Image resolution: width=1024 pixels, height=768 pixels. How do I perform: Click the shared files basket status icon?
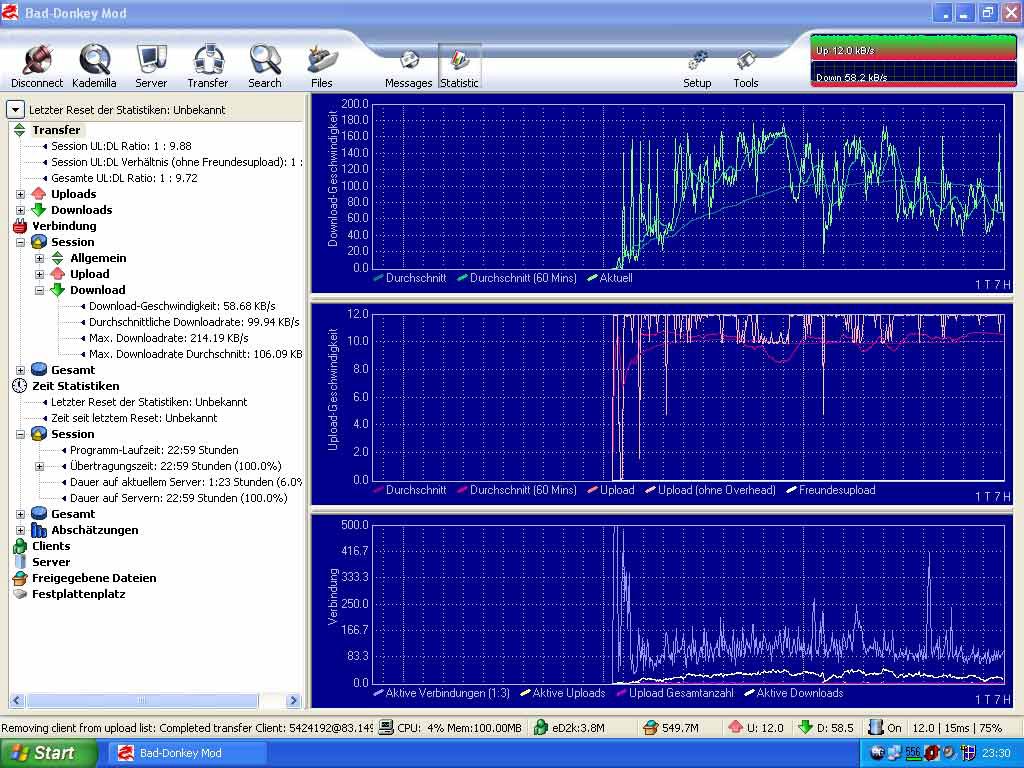point(650,727)
